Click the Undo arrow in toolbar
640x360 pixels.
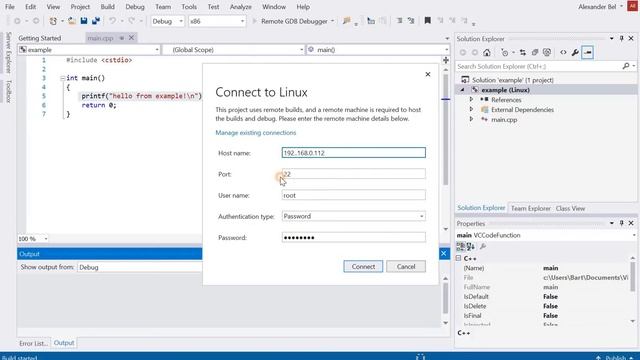click(x=112, y=21)
